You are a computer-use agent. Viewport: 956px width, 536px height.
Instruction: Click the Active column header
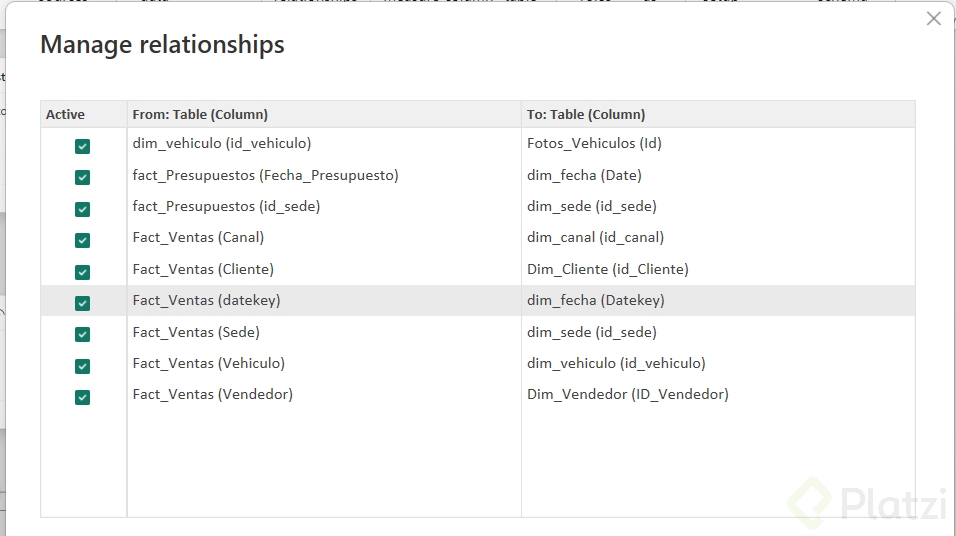point(65,115)
